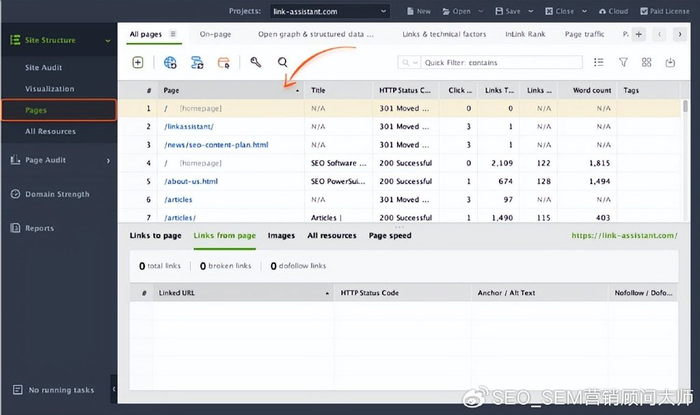Switch to the On-page tab
The width and height of the screenshot is (700, 415).
point(215,34)
